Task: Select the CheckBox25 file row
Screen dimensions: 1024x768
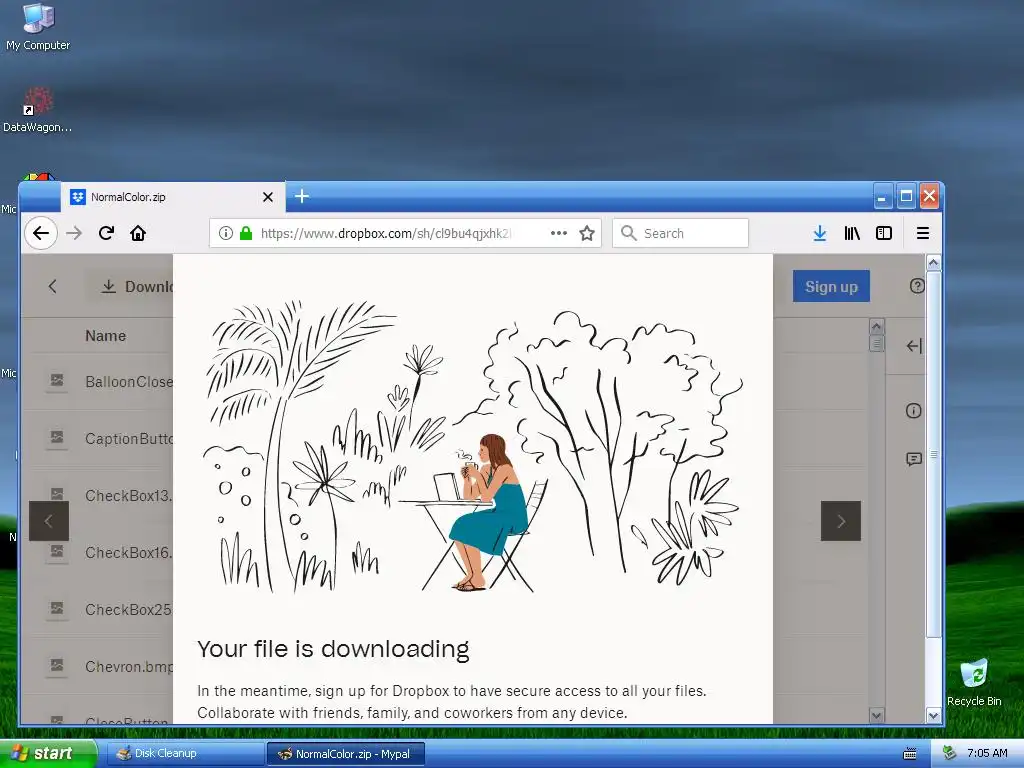Action: pyautogui.click(x=101, y=609)
